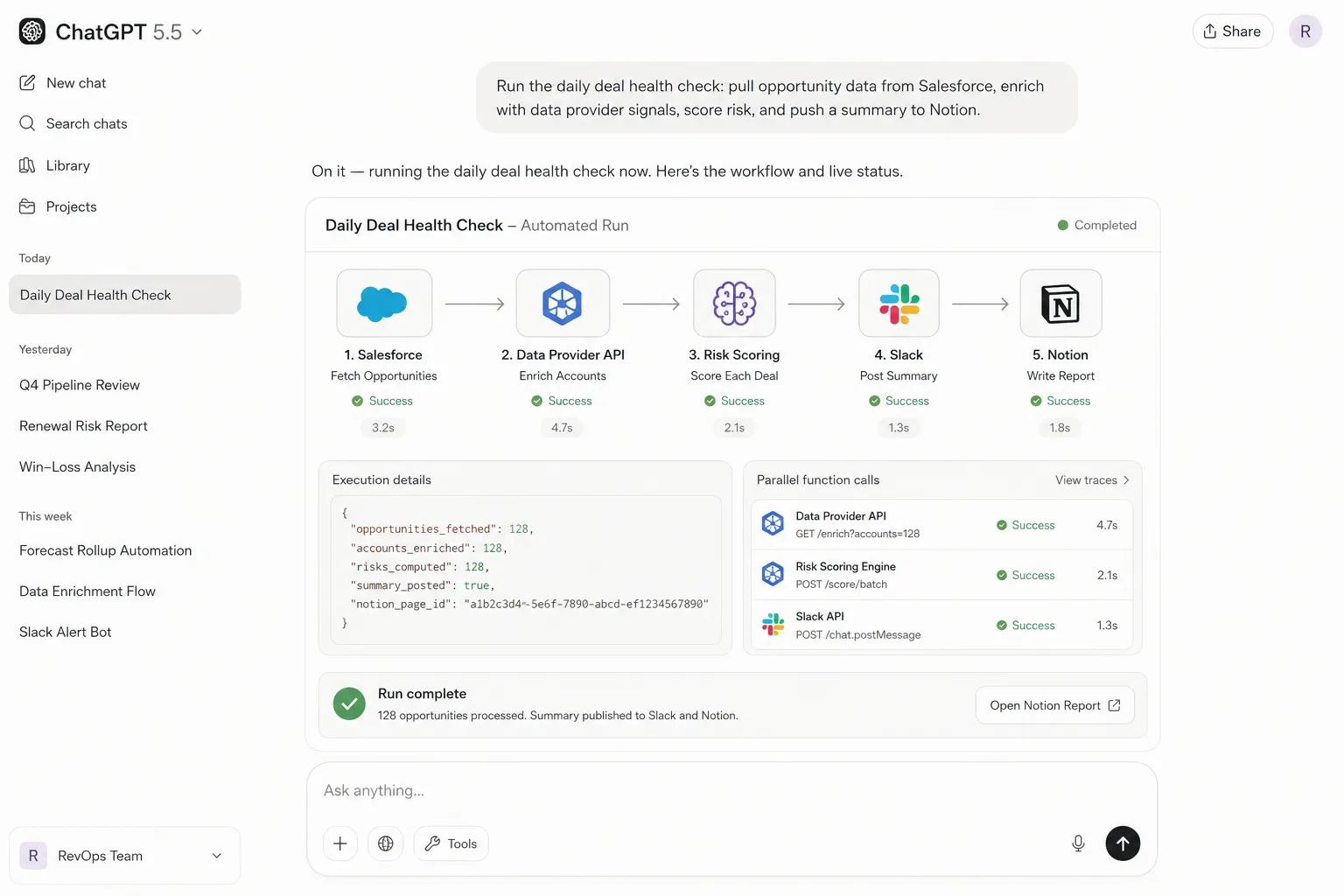1344x896 pixels.
Task: Click the Search chats magnifier icon
Action: (27, 123)
